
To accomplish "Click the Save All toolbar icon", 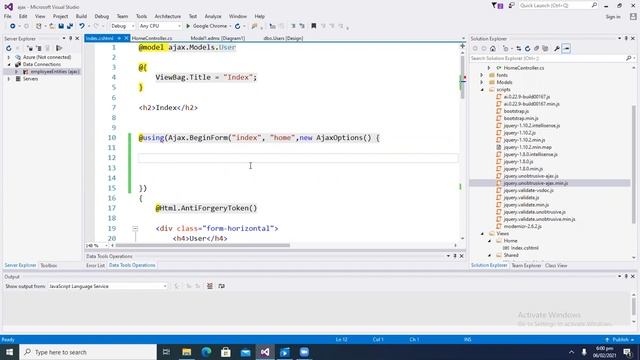I will pos(70,26).
